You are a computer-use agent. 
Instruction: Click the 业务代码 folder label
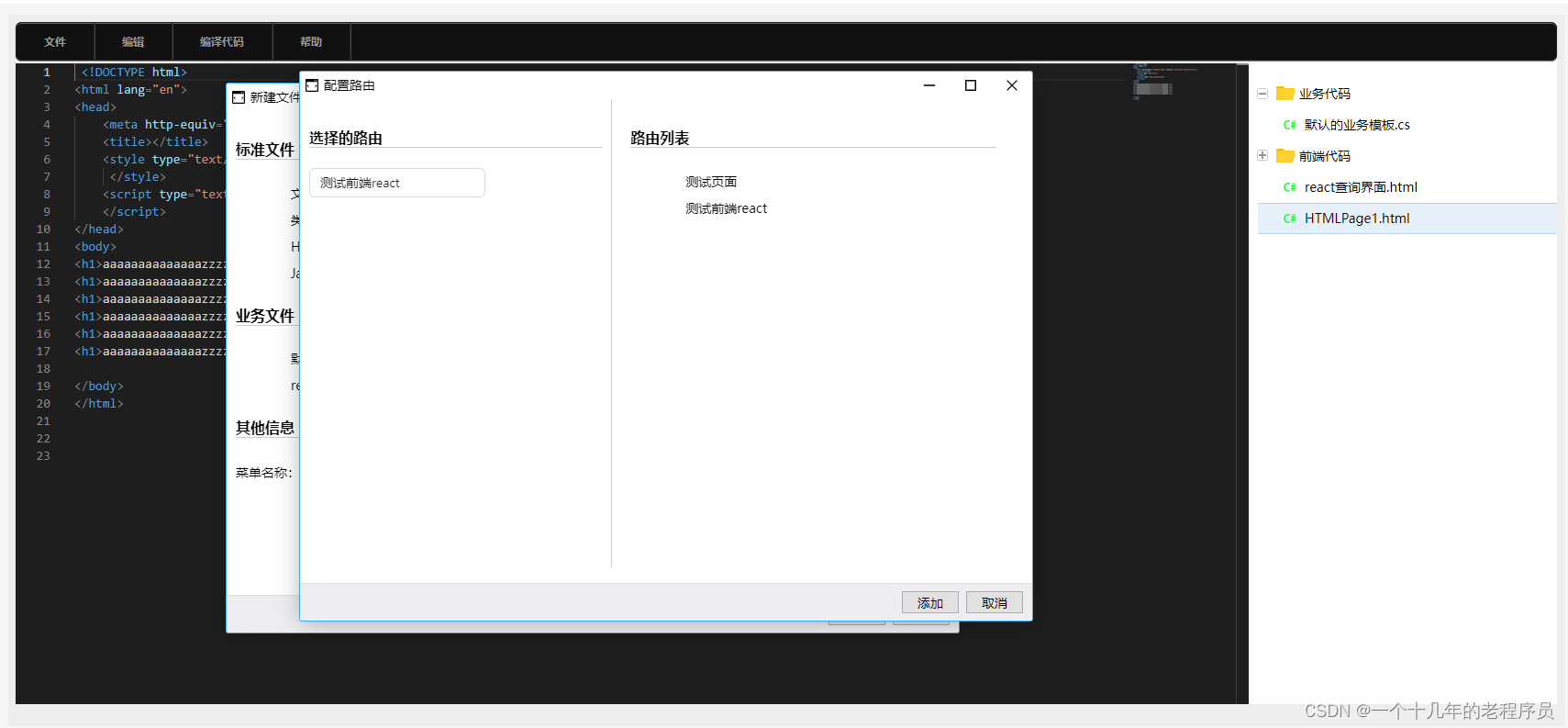click(1324, 94)
